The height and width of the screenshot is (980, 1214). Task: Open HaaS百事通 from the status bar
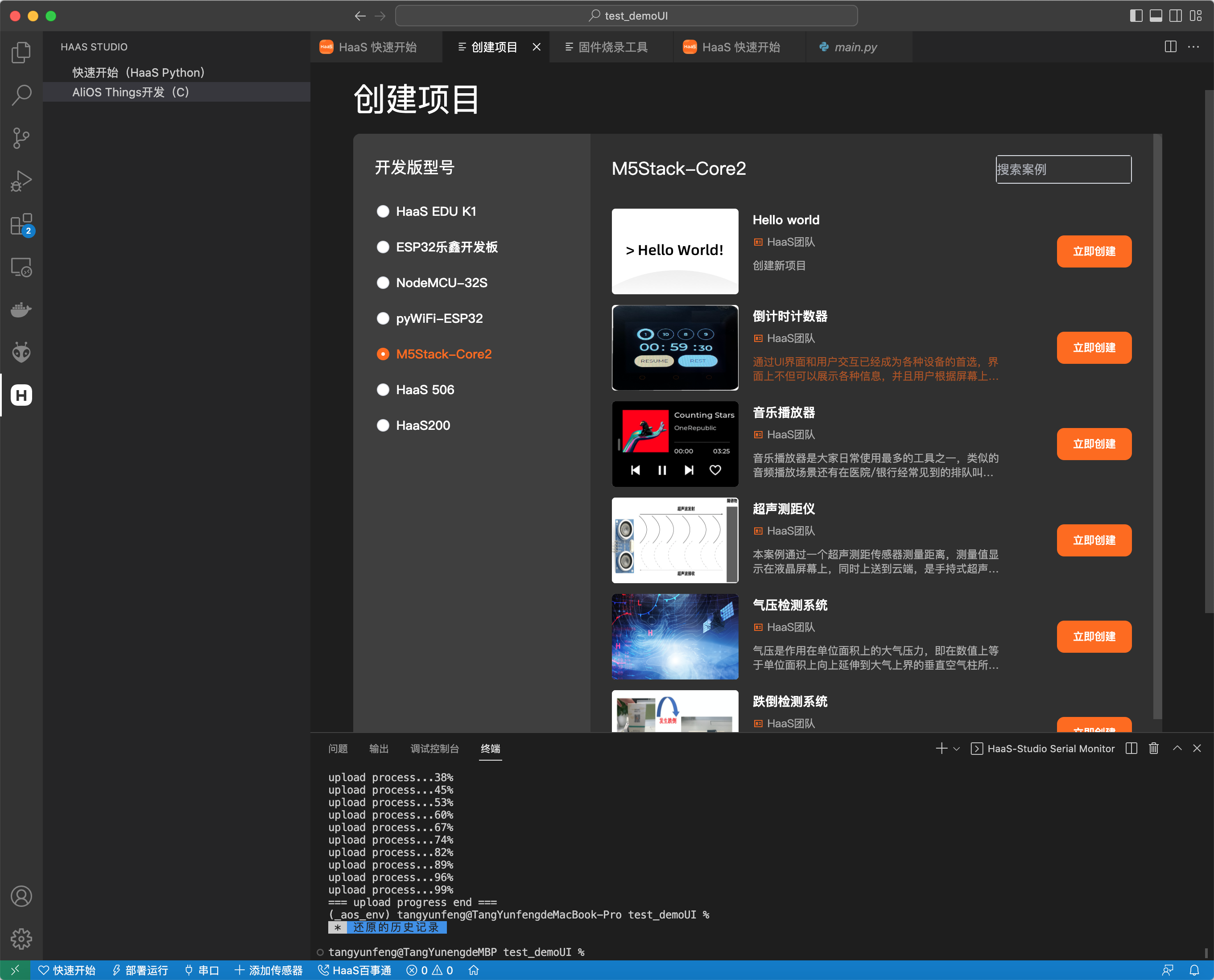click(355, 970)
